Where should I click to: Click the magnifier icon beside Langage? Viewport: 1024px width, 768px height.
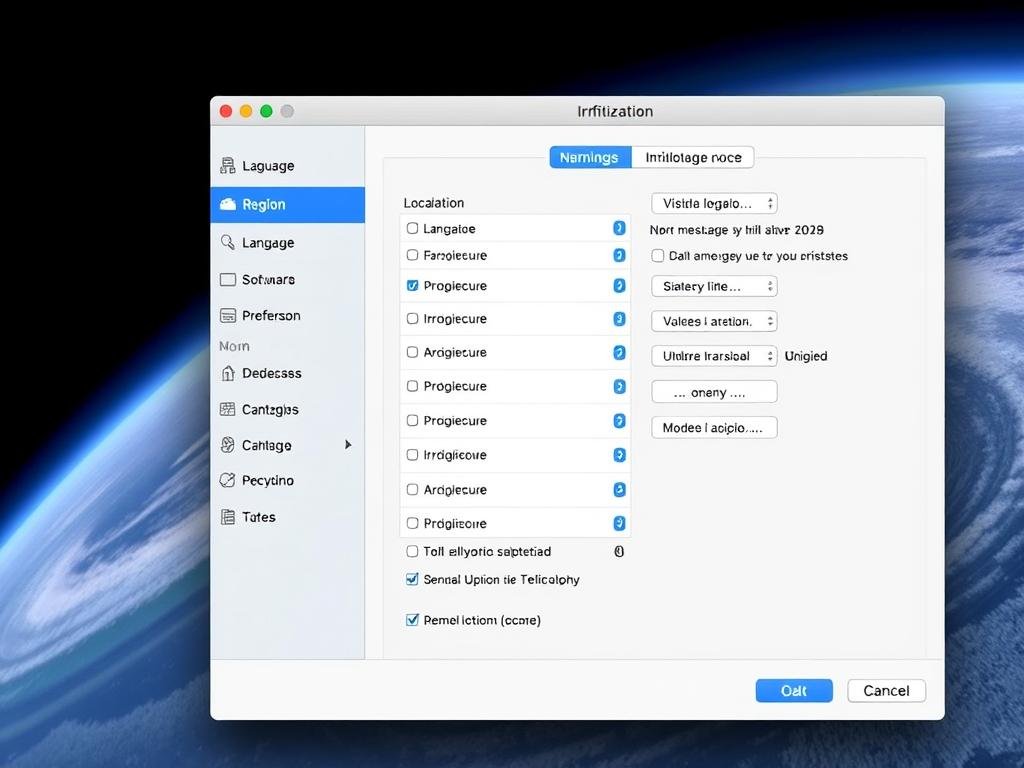tap(227, 242)
